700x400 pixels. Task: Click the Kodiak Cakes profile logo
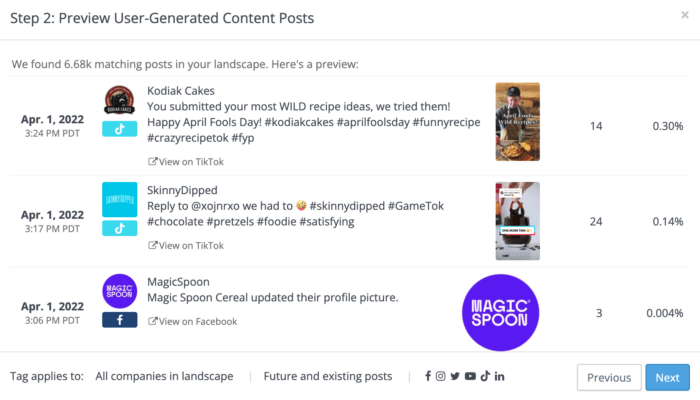(x=119, y=102)
